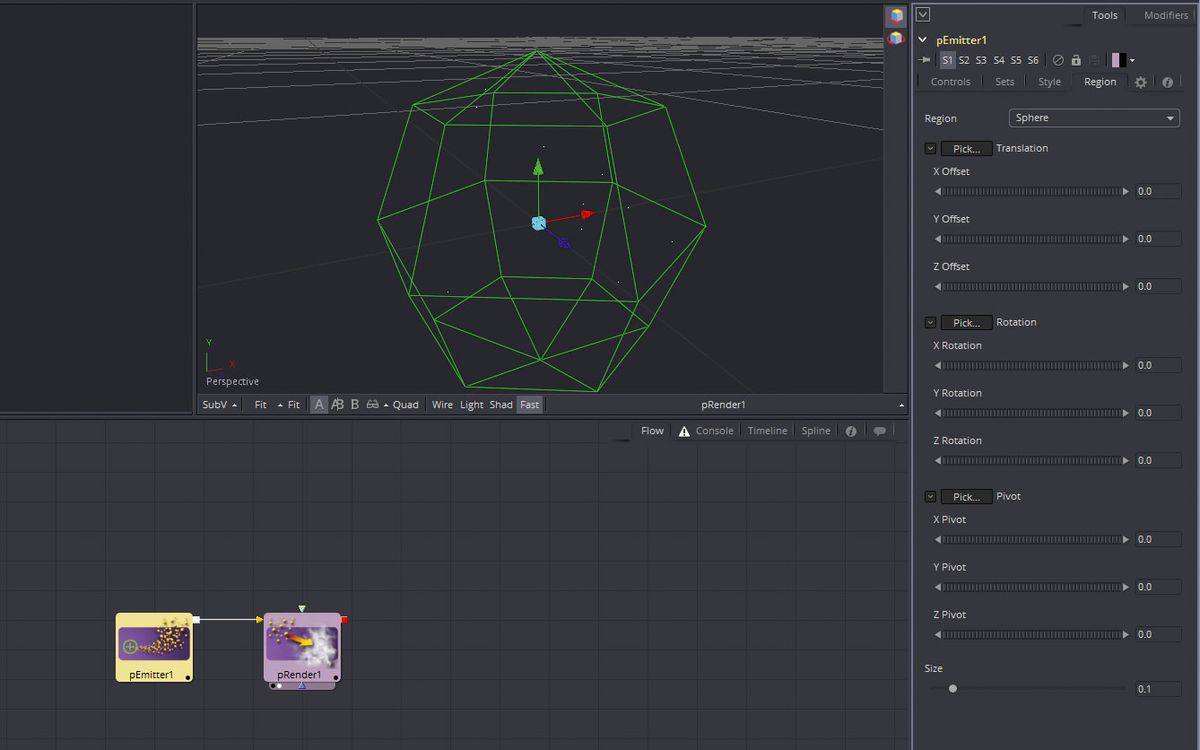Collapse the pEmitter1 header chevron

(922, 40)
